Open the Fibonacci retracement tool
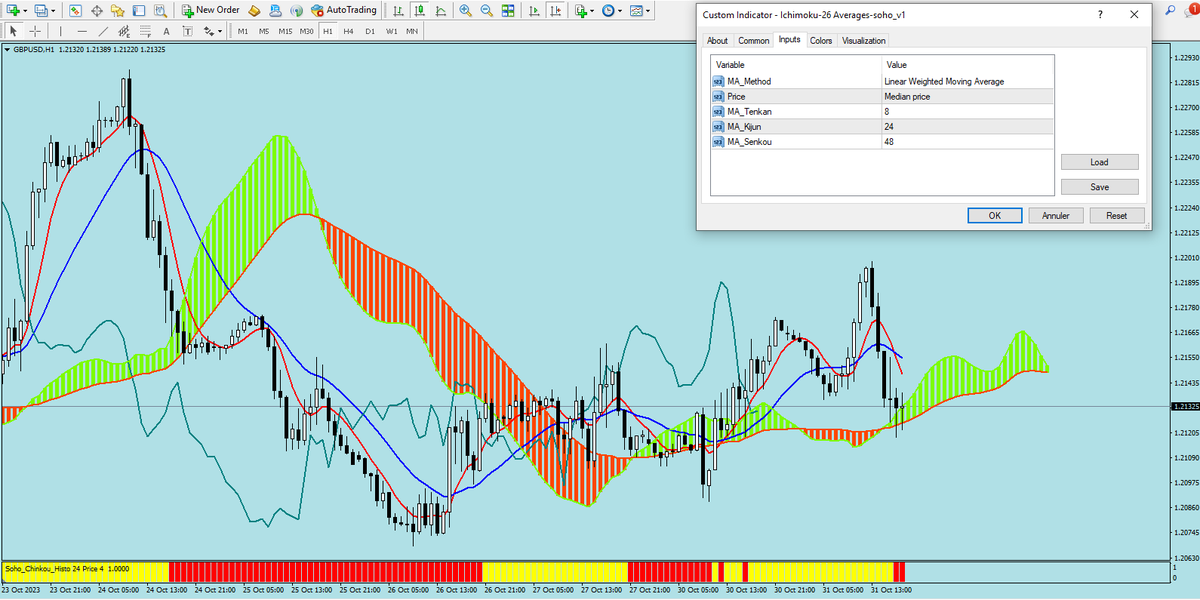 (x=146, y=31)
